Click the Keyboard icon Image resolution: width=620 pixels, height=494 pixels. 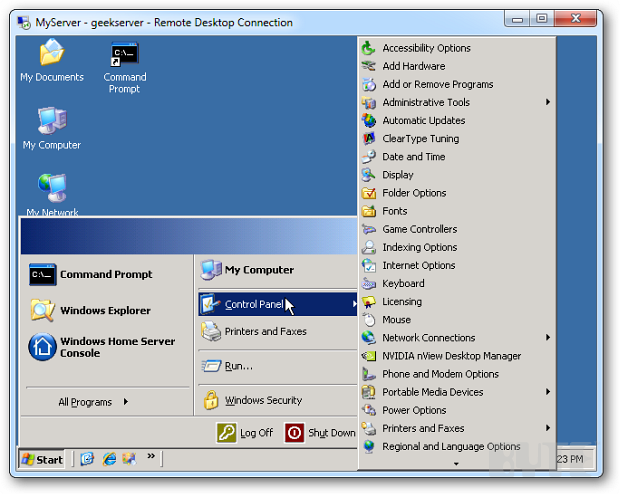click(369, 284)
